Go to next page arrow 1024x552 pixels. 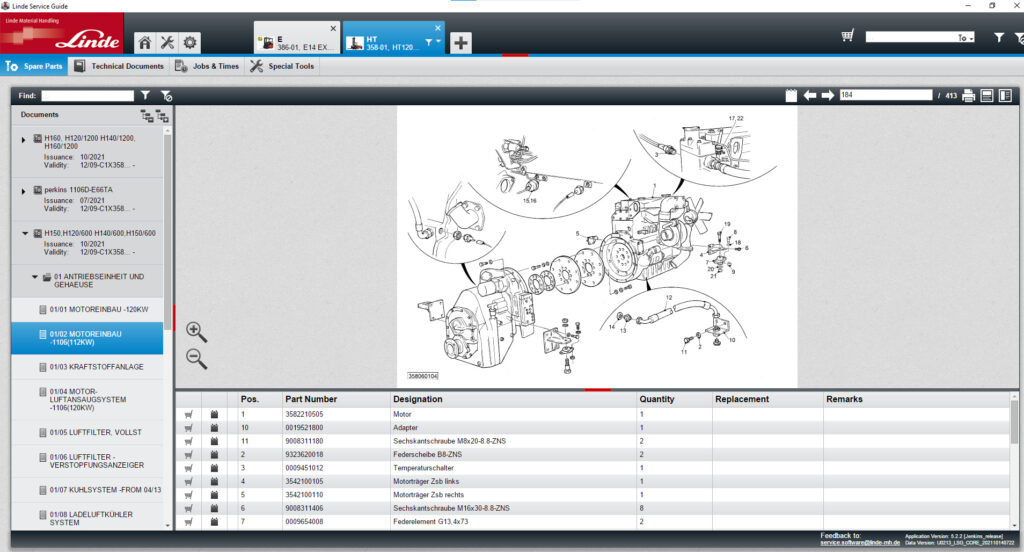(827, 95)
